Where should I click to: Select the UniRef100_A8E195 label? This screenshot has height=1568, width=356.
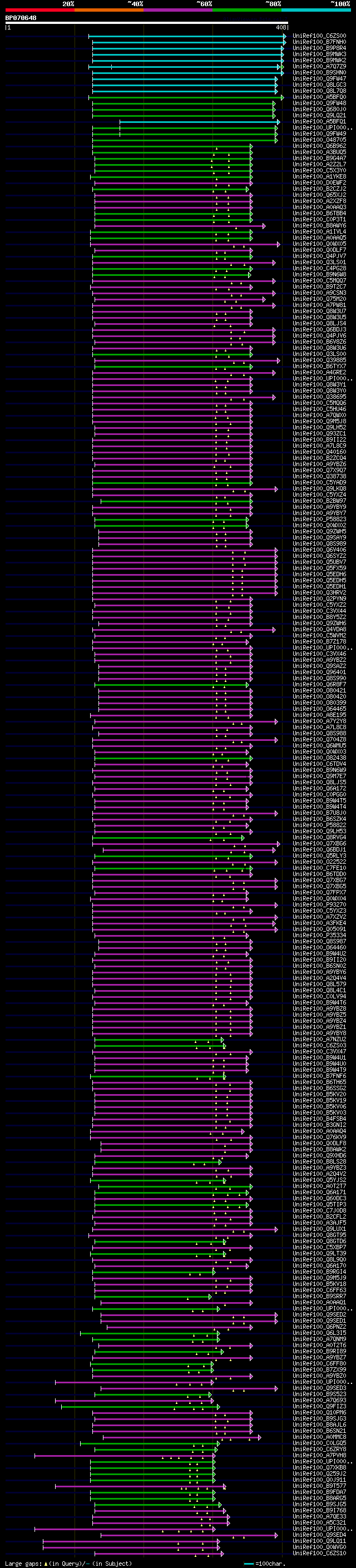[319, 715]
